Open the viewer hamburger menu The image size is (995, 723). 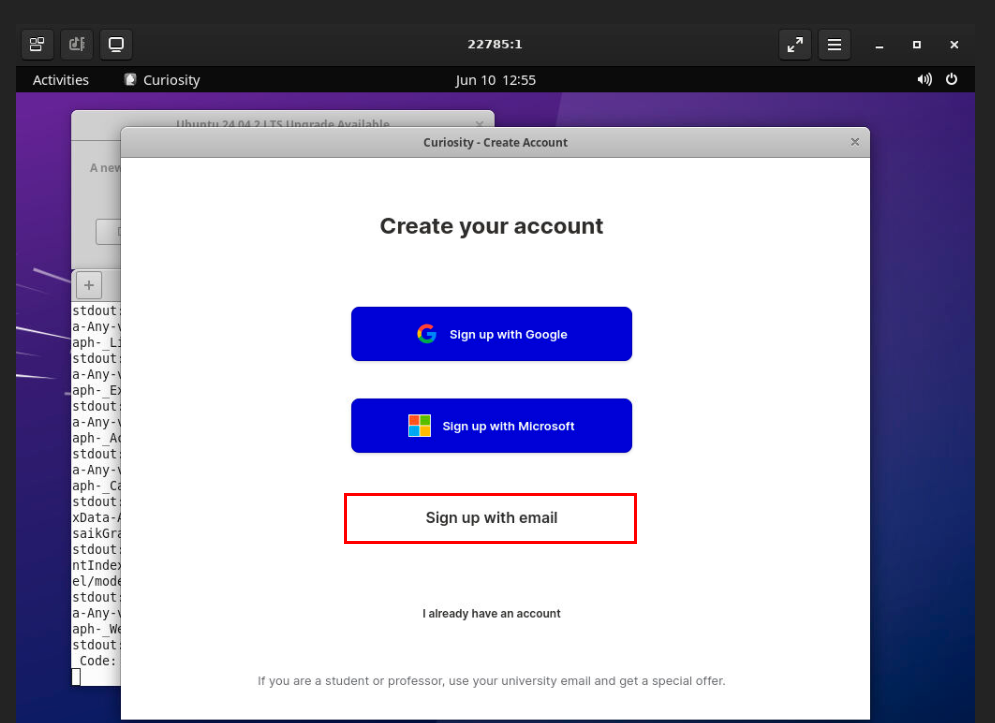click(x=834, y=44)
